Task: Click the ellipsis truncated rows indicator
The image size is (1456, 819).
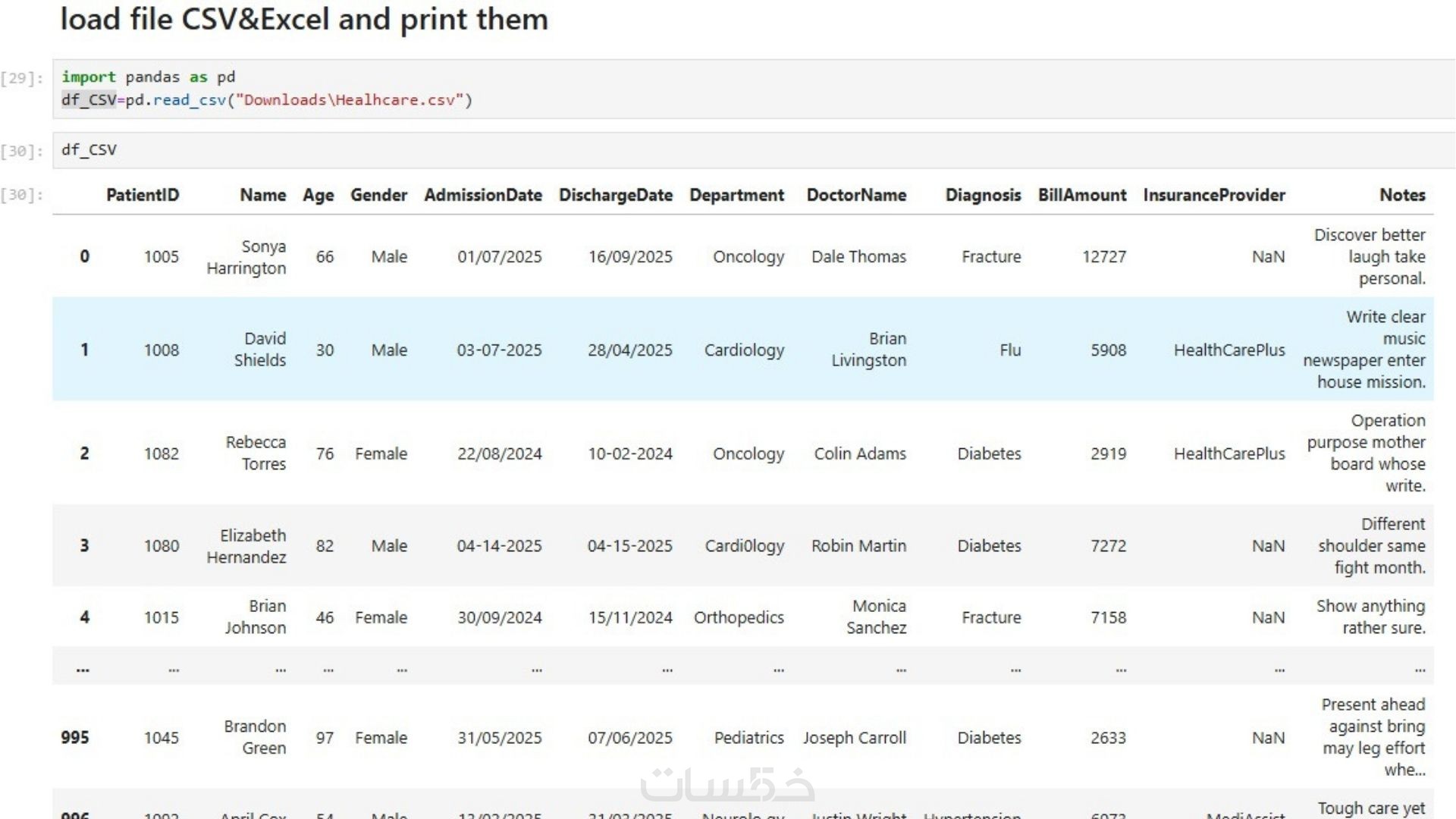Action: tap(83, 669)
